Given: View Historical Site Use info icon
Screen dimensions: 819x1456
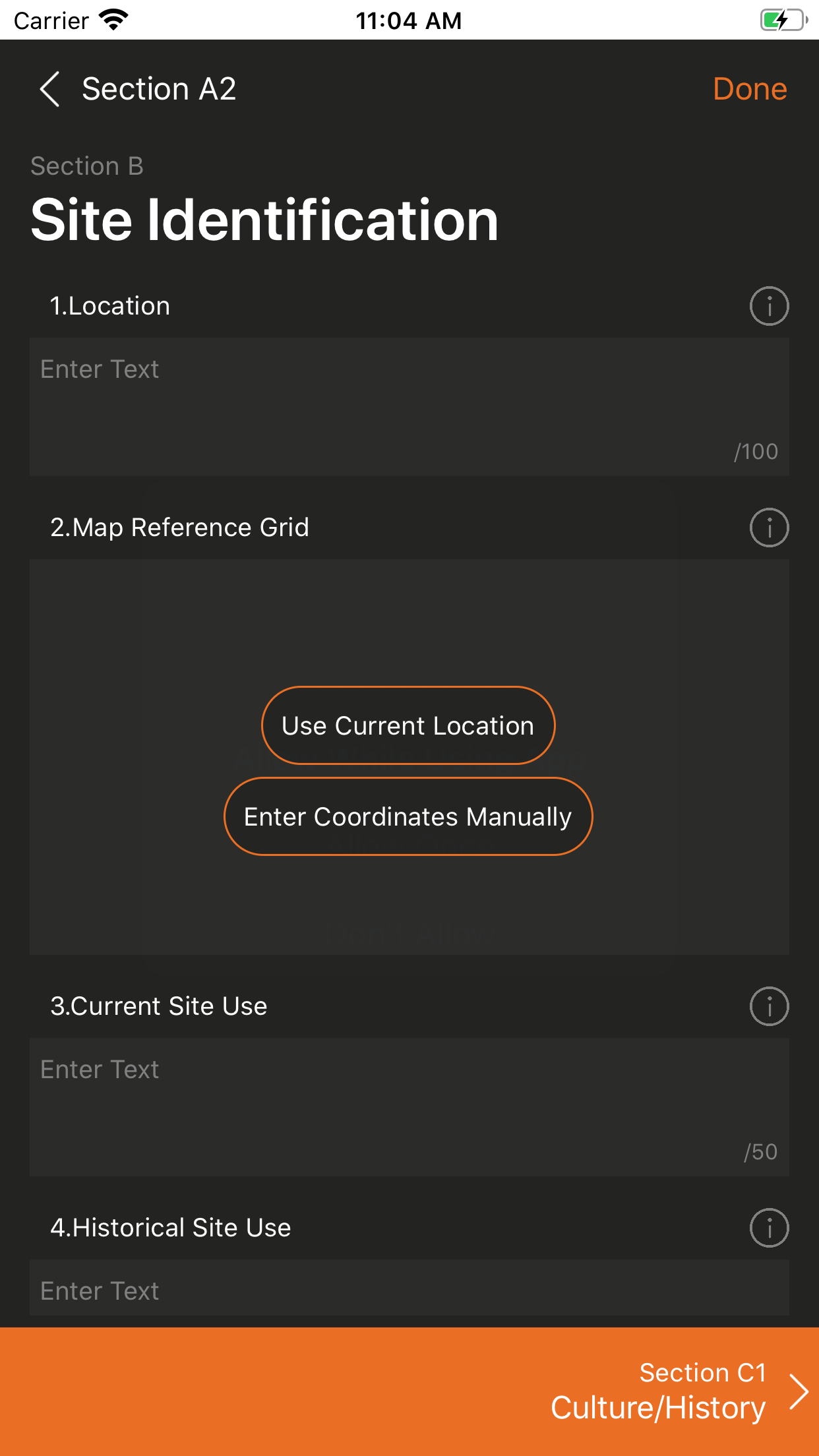Looking at the screenshot, I should coord(769,1227).
